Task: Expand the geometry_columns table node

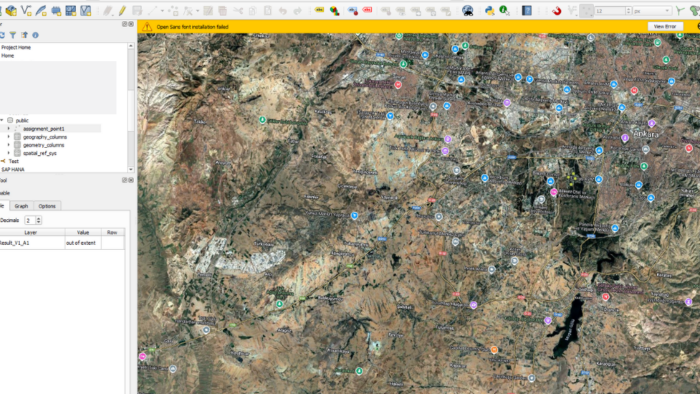Action: pos(8,145)
